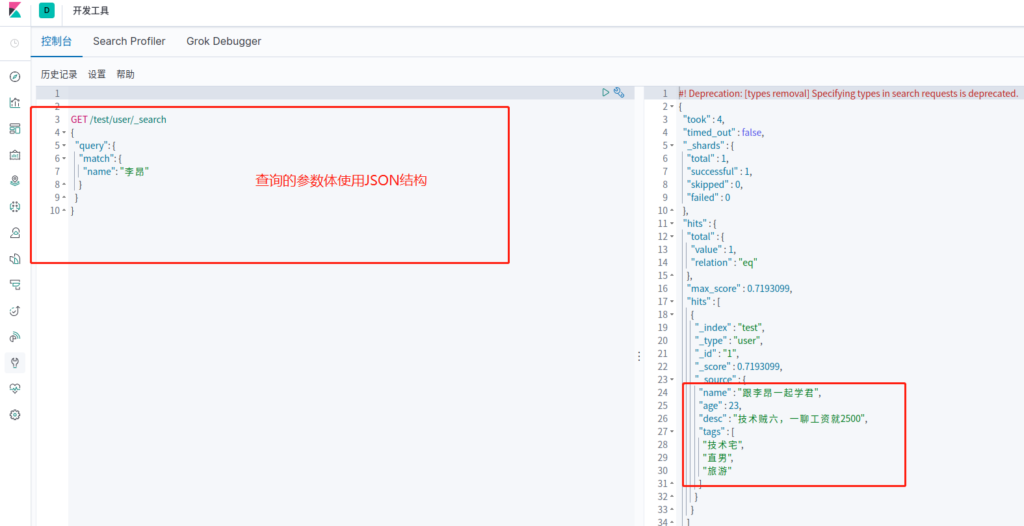Switch to the Search Profiler tab
1024x526 pixels.
point(129,41)
